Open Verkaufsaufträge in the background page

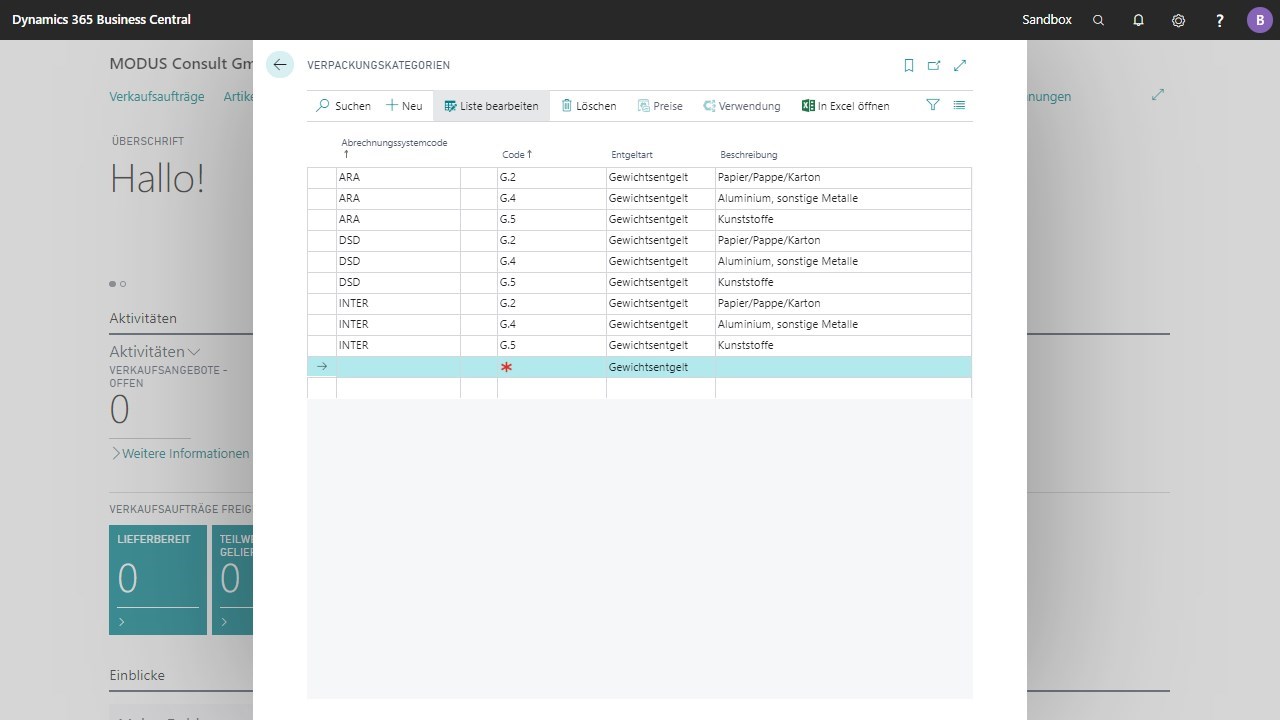pos(157,97)
